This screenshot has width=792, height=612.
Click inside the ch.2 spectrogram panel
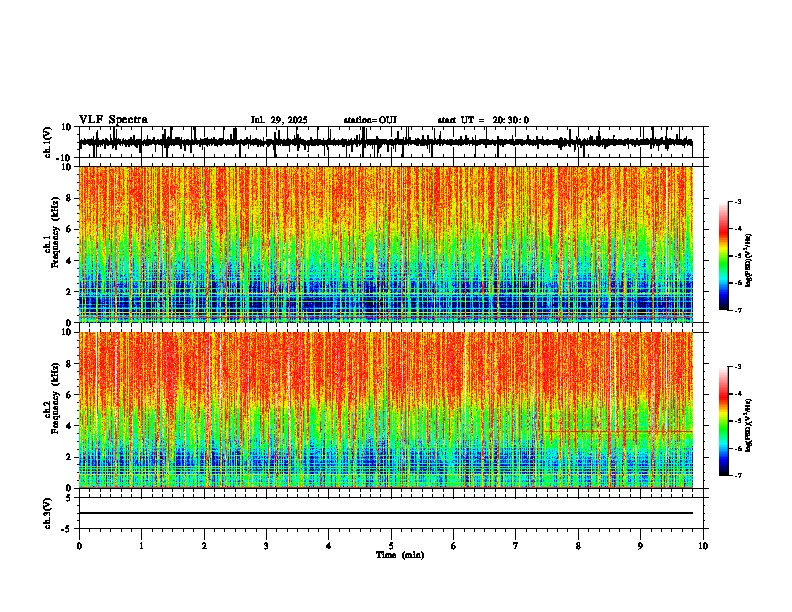tap(386, 410)
